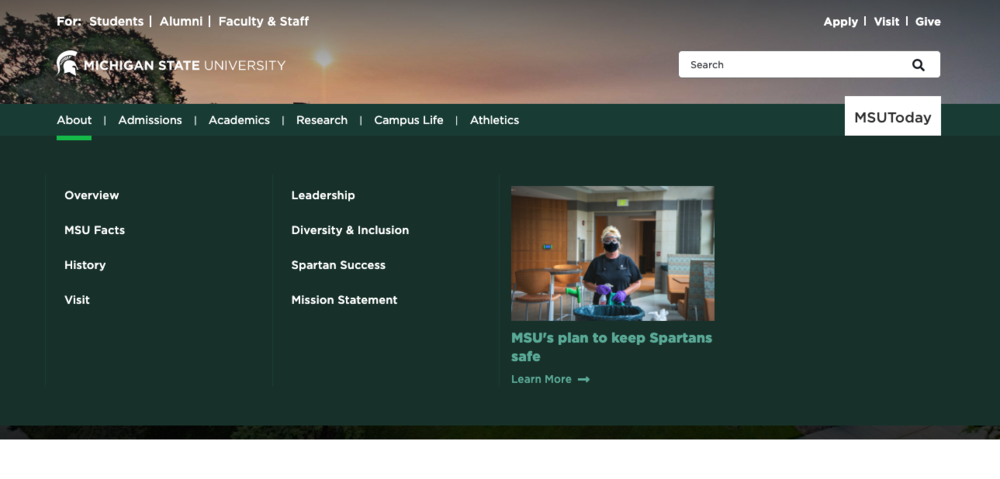Select History in the About submenu
1000x479 pixels.
coord(85,265)
